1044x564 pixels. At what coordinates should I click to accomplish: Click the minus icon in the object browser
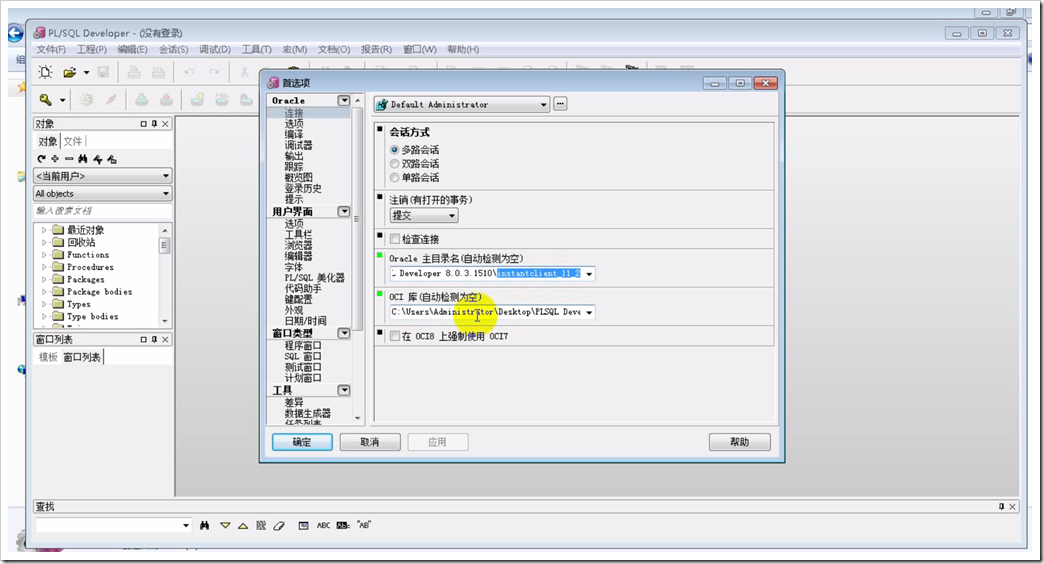69,158
